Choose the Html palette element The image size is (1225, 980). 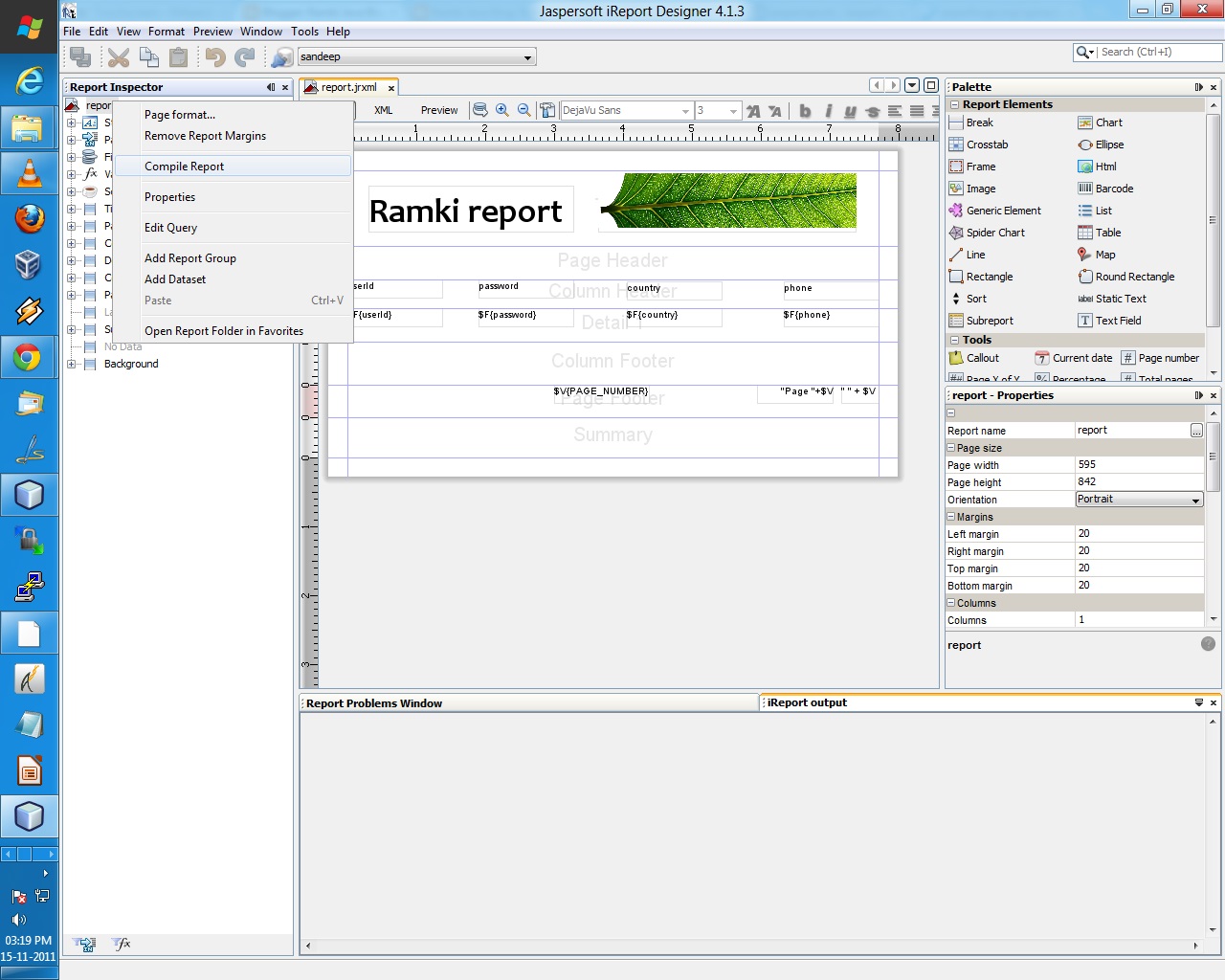click(1097, 167)
